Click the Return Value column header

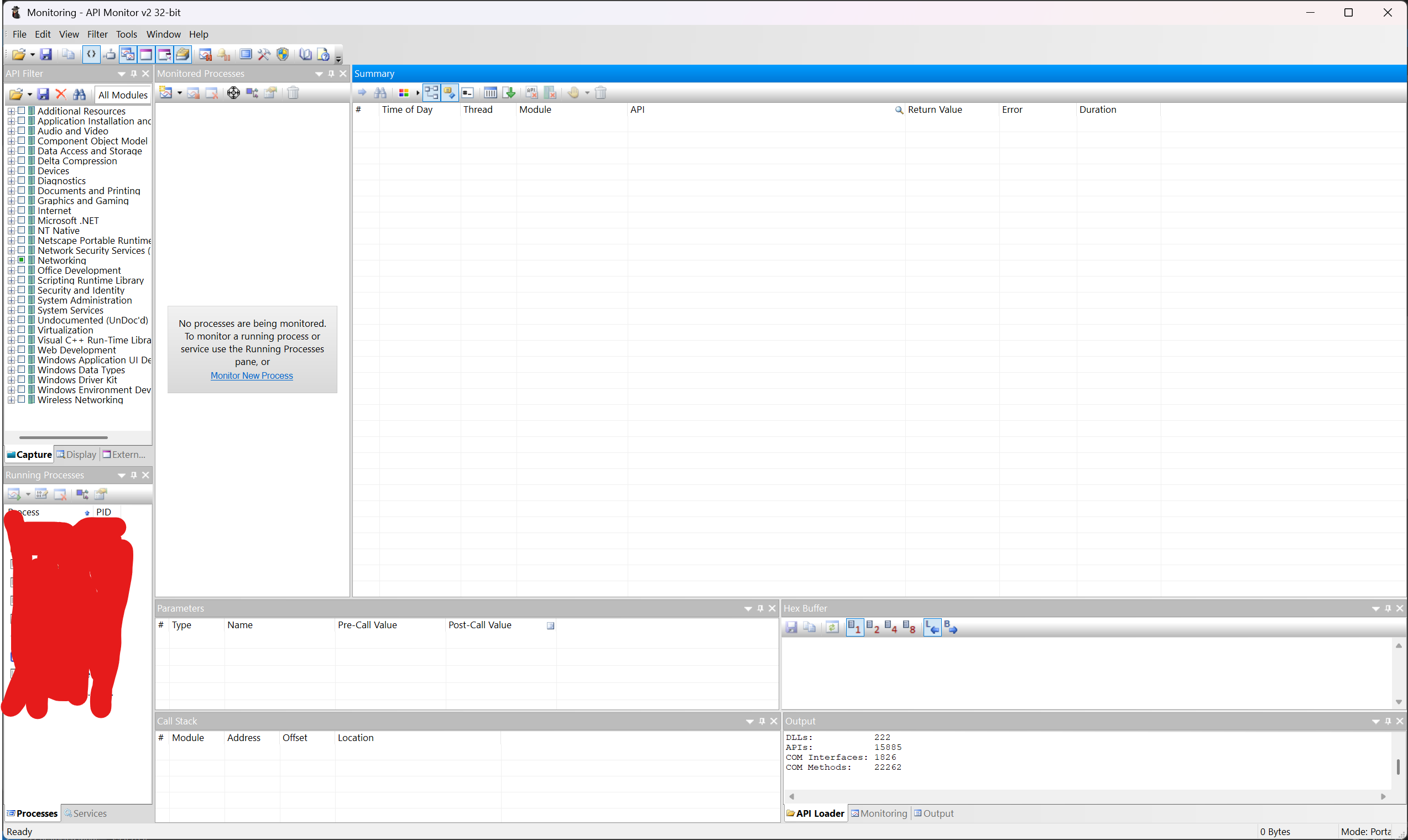point(936,109)
